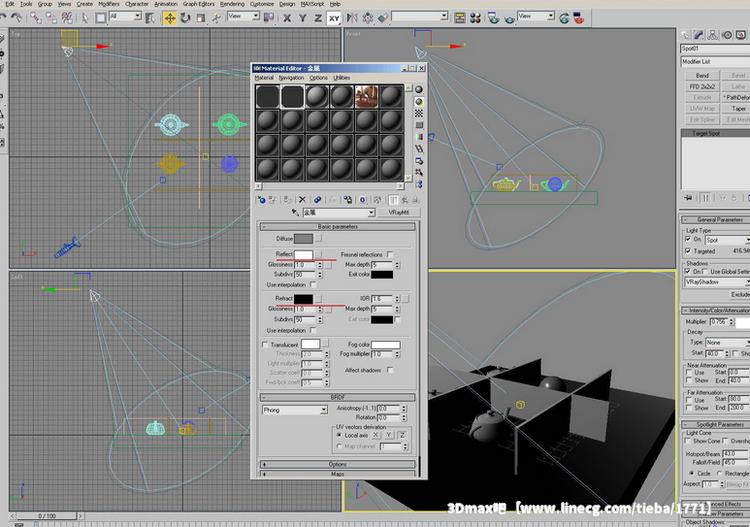Toggle the Targeted checkbox
The width and height of the screenshot is (750, 527).
[x=688, y=251]
